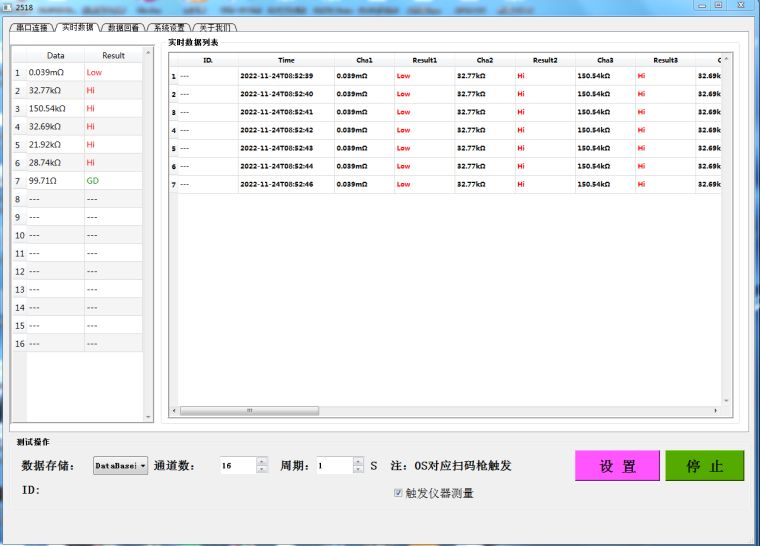Open the 串口连接 tab
760x546 pixels.
30,28
